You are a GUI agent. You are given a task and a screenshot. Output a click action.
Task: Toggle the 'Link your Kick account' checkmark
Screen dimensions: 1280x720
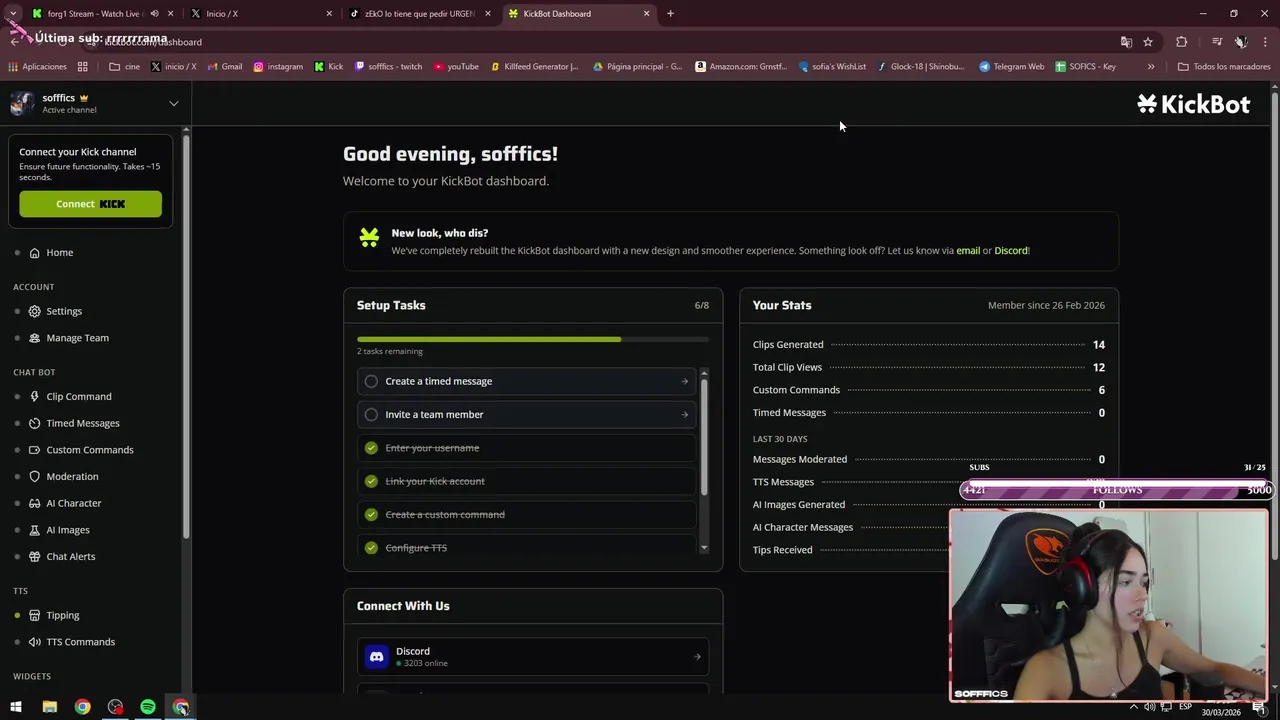[x=371, y=481]
